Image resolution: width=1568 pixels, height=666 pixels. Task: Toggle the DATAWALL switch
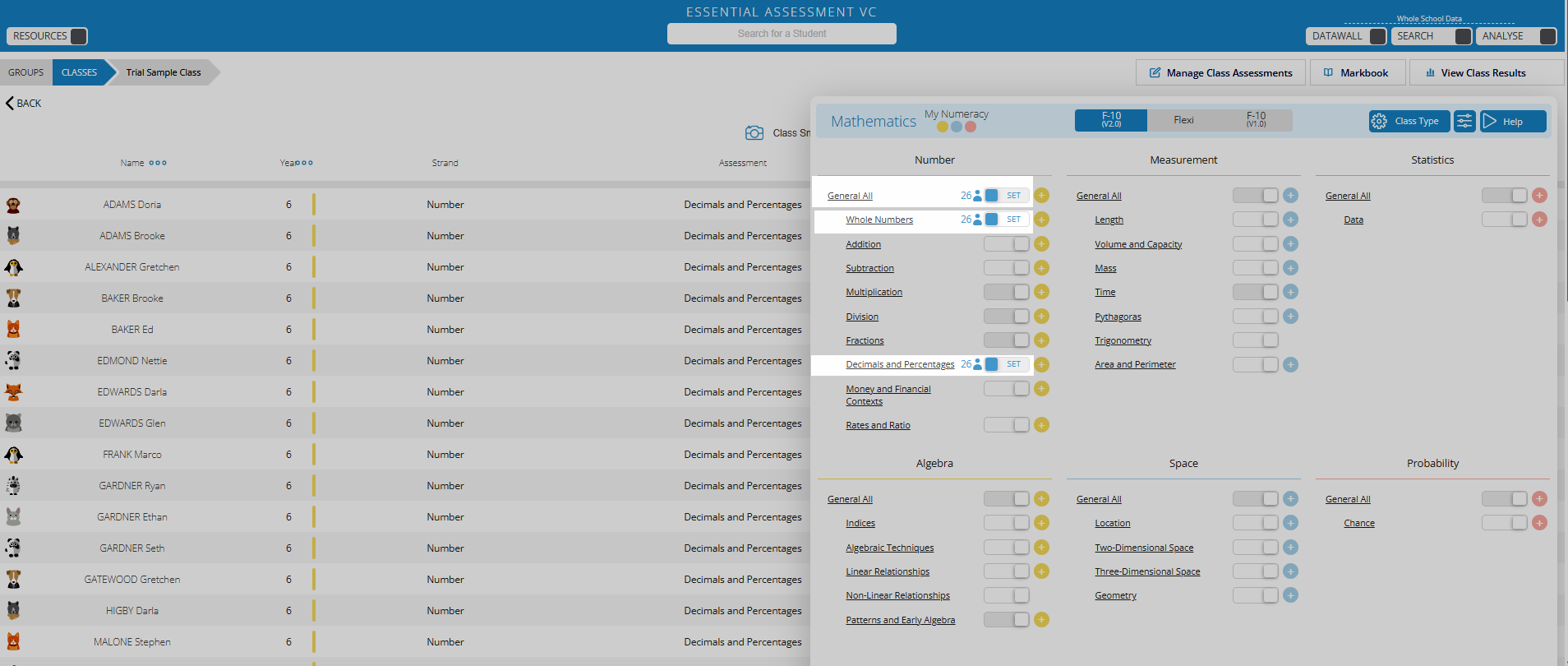(1378, 36)
